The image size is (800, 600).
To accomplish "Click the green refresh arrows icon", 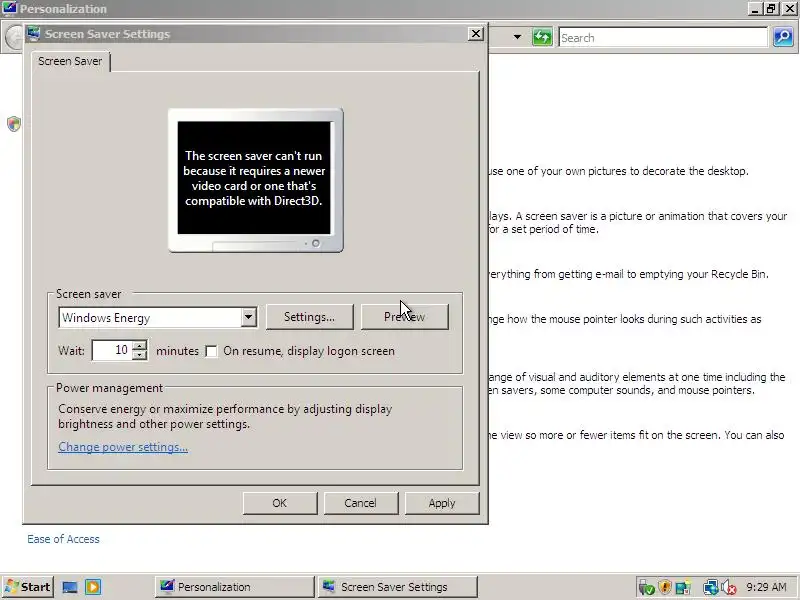I will pos(542,37).
